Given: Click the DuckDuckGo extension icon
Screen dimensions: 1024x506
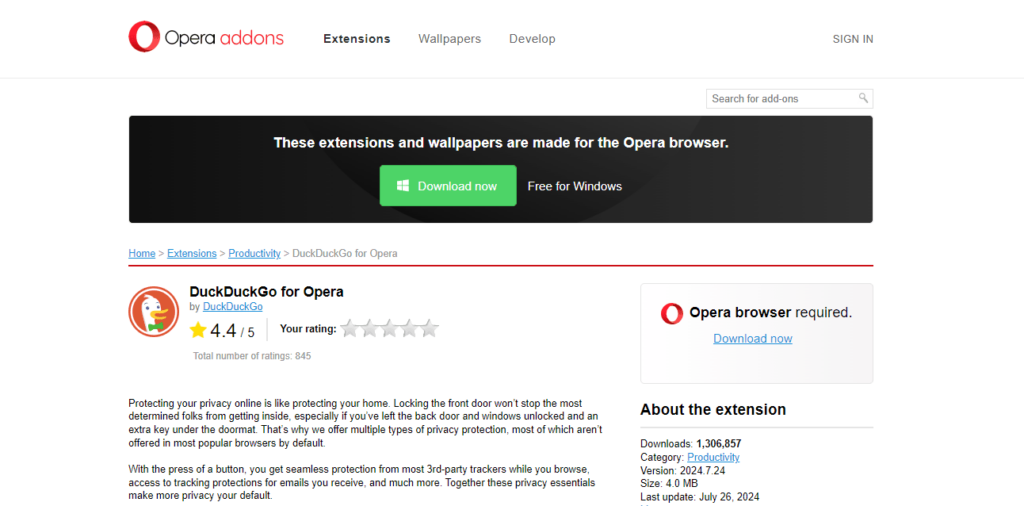Looking at the screenshot, I should [x=153, y=311].
